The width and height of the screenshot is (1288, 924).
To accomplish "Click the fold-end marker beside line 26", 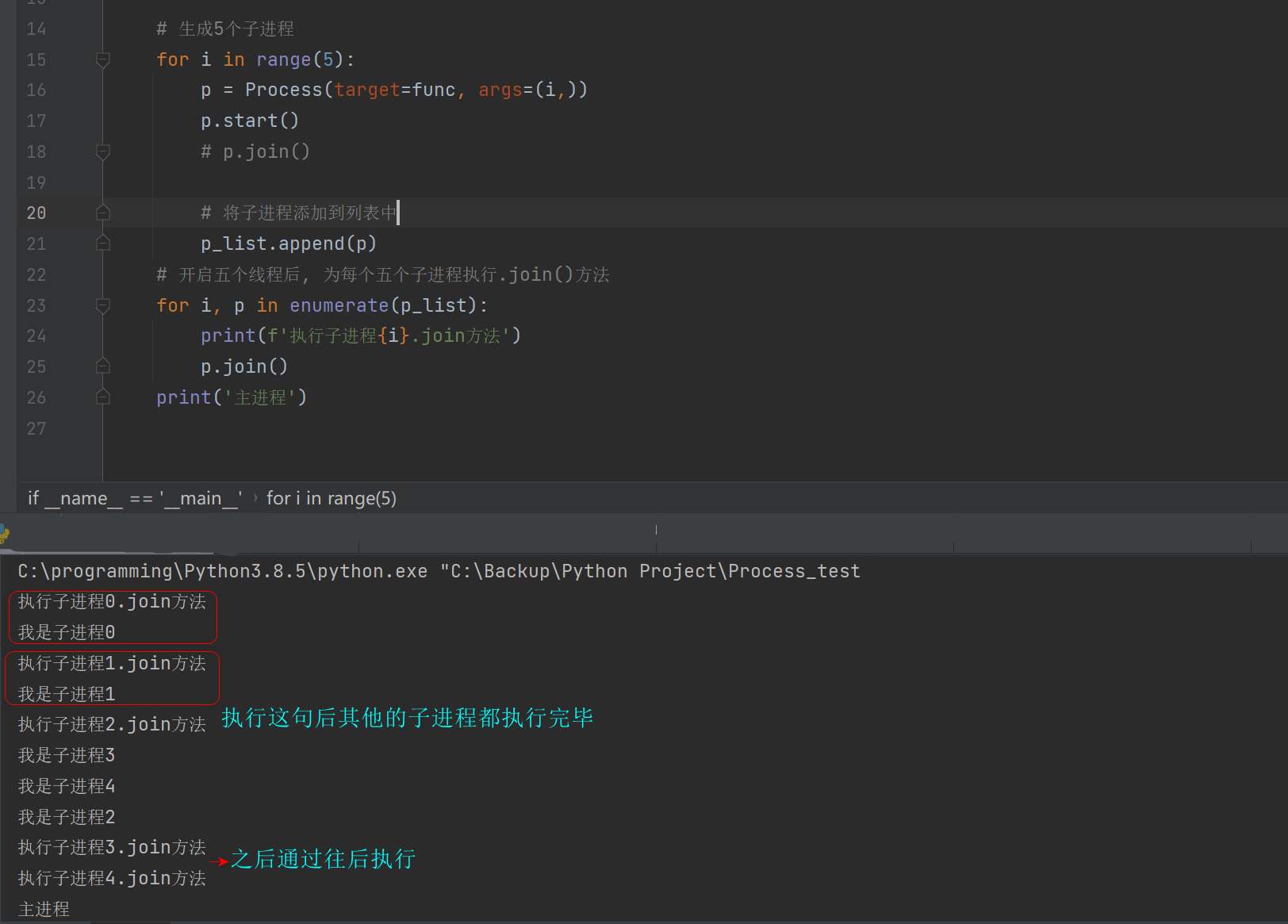I will (x=102, y=397).
